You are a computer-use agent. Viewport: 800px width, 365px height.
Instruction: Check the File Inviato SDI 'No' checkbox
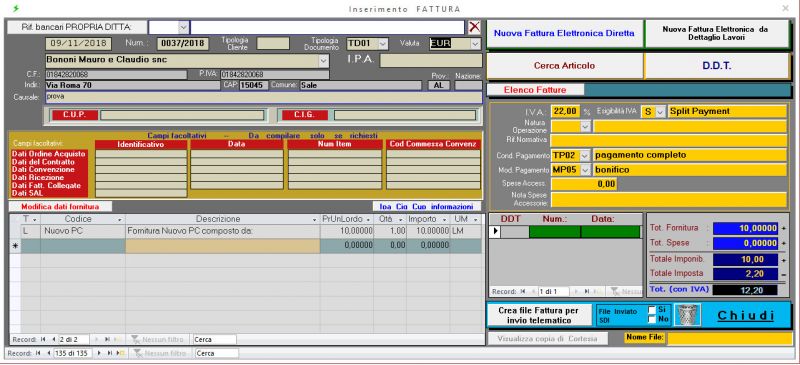coord(652,319)
